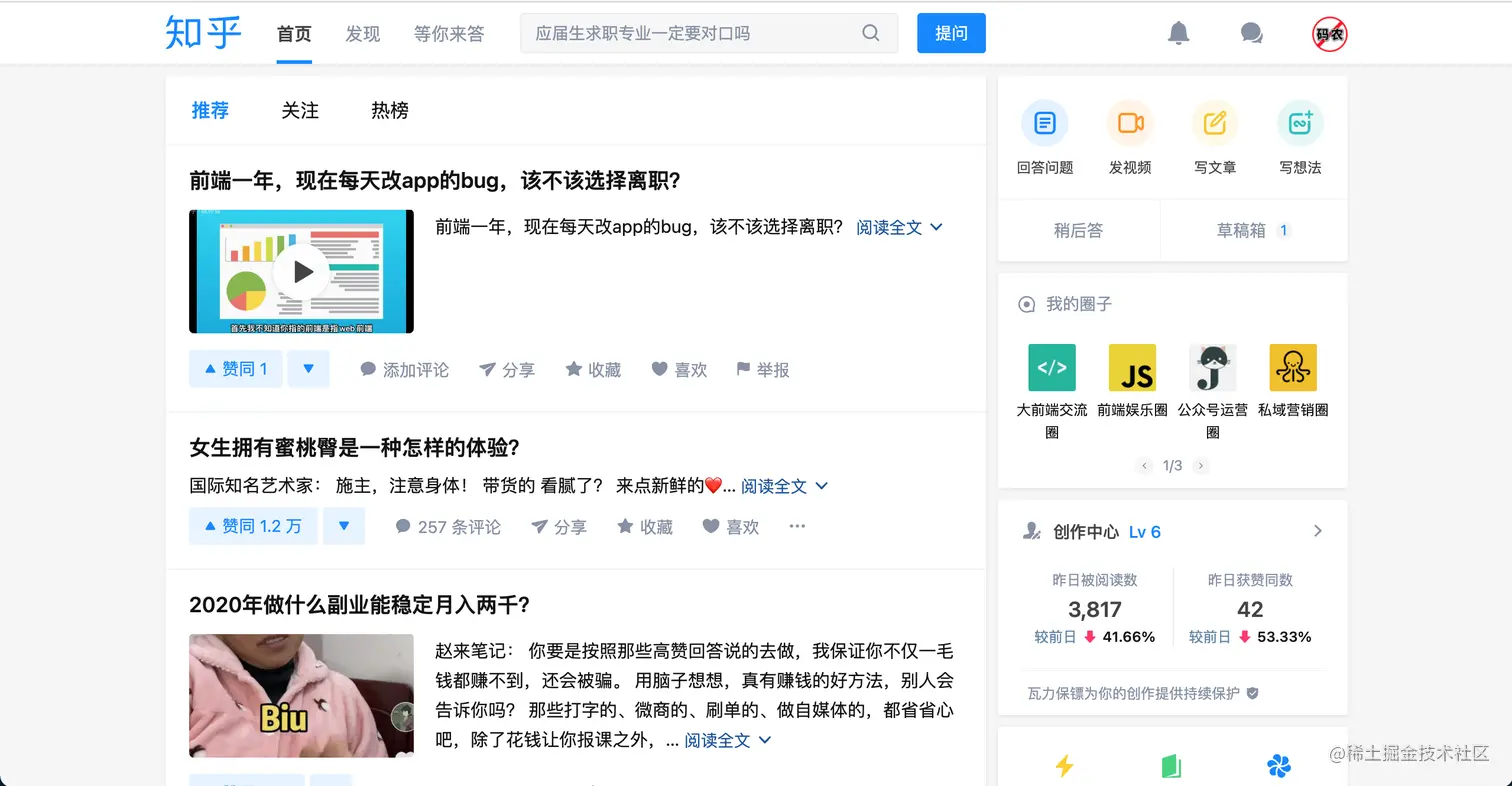Click the 写想法 icon
The width and height of the screenshot is (1512, 786).
click(x=1300, y=123)
